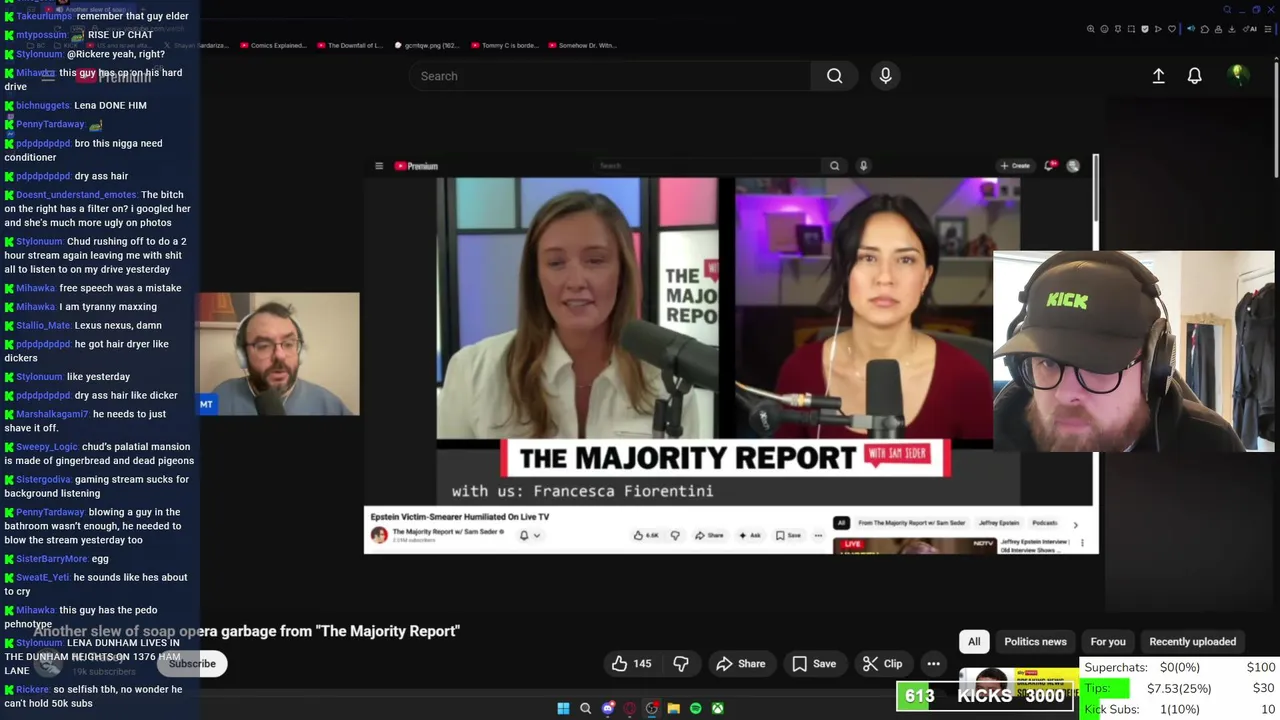Click Doesnt_understand_emotes username
The height and width of the screenshot is (720, 1280).
[77, 195]
